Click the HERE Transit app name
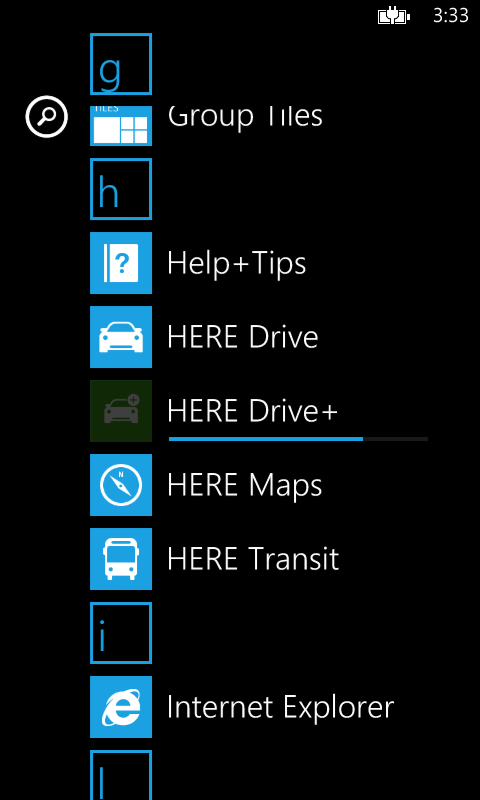480x800 pixels. point(253,559)
